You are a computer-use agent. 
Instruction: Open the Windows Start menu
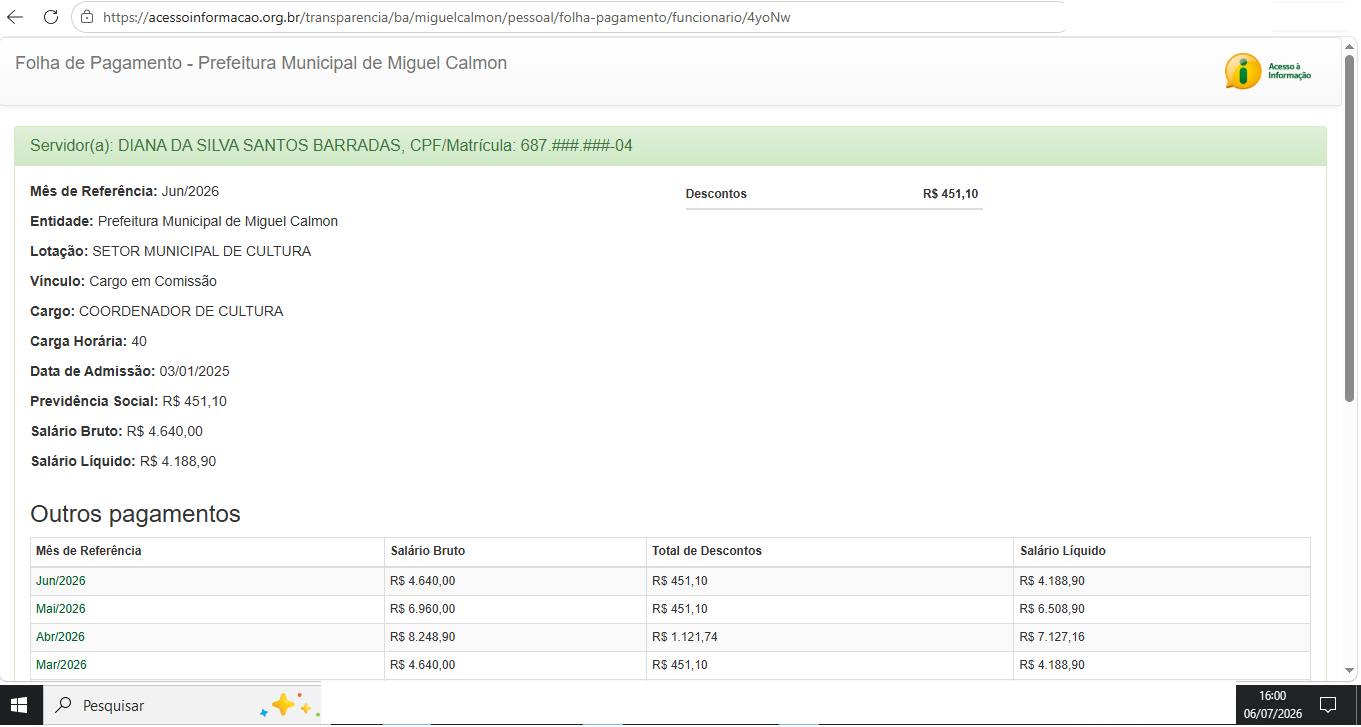tap(19, 705)
